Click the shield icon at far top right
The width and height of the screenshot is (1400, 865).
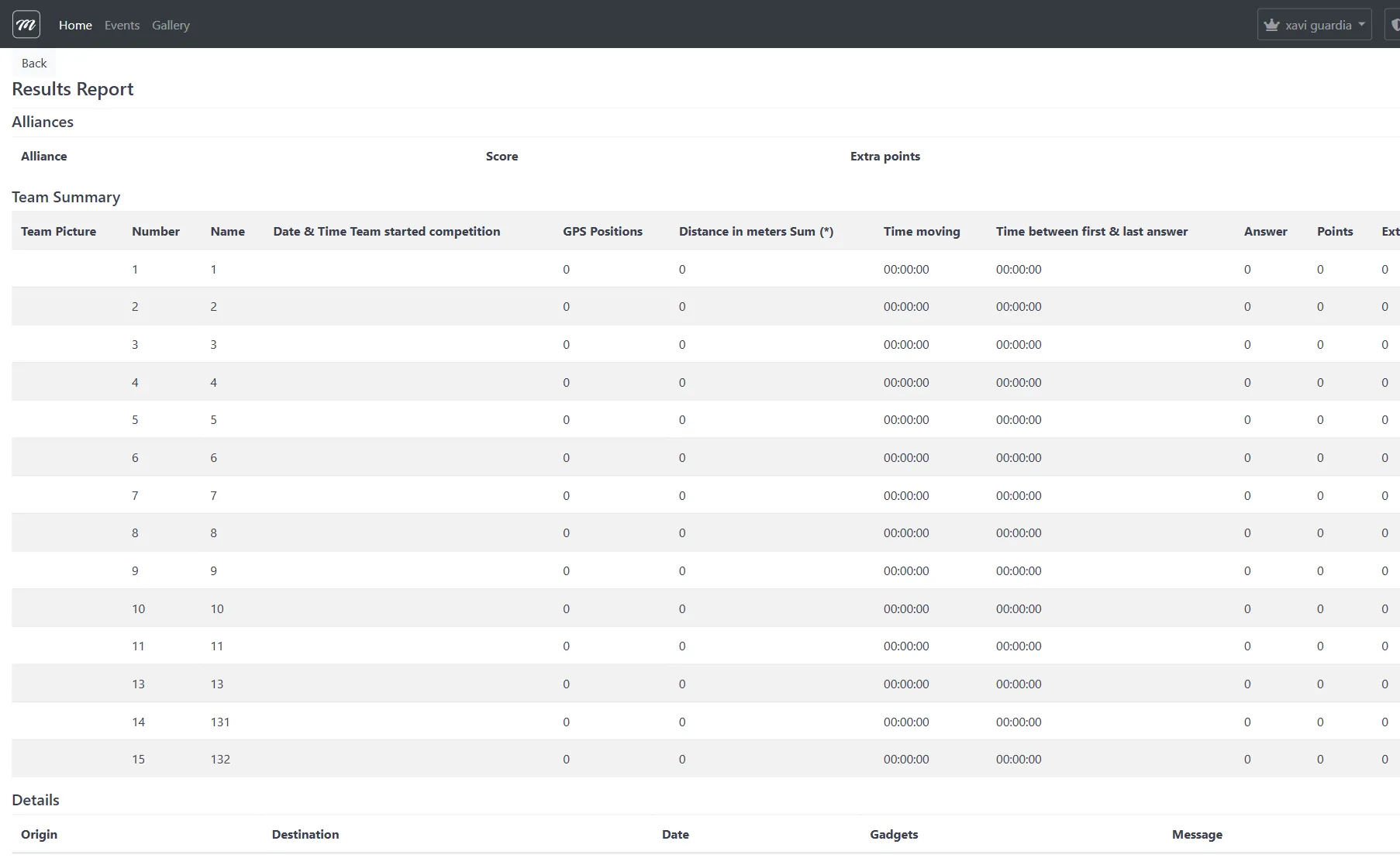click(x=1394, y=24)
